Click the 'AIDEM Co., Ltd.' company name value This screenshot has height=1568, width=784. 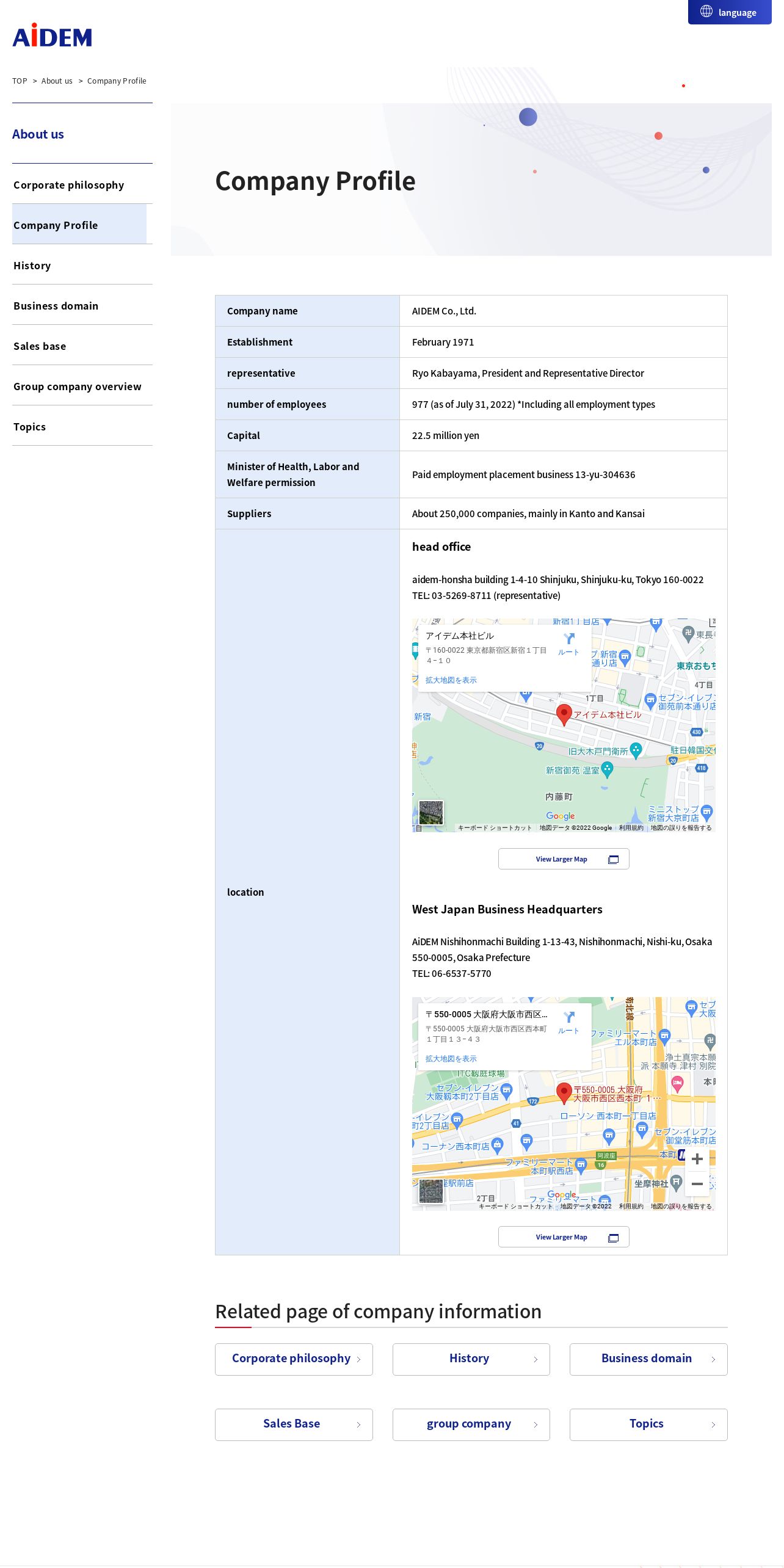(x=445, y=311)
